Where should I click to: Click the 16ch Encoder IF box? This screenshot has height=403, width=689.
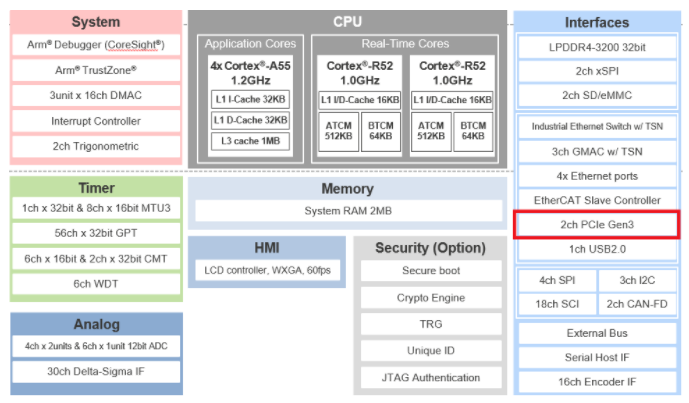click(x=597, y=382)
